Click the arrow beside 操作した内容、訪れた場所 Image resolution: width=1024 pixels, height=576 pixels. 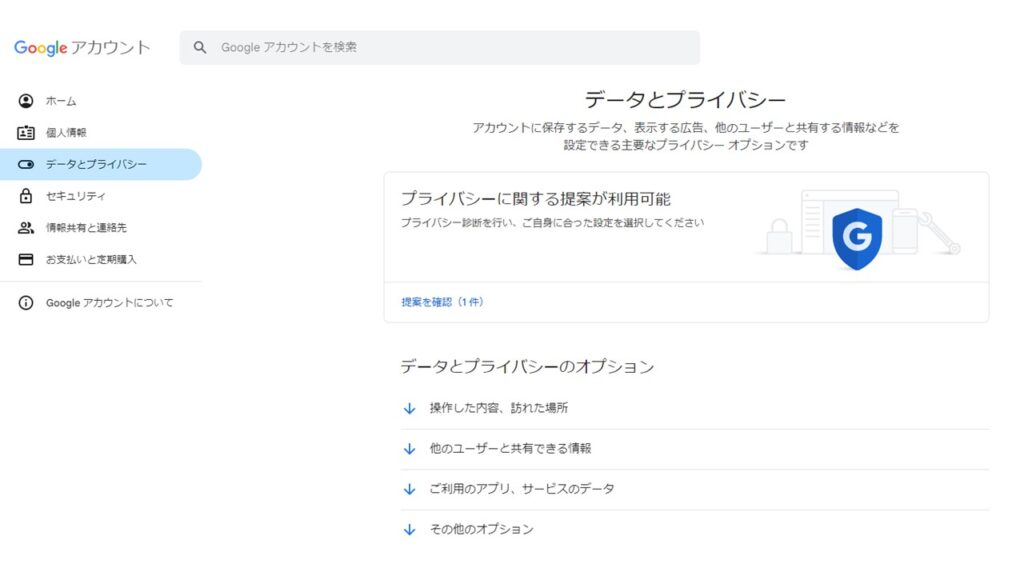pyautogui.click(x=409, y=408)
